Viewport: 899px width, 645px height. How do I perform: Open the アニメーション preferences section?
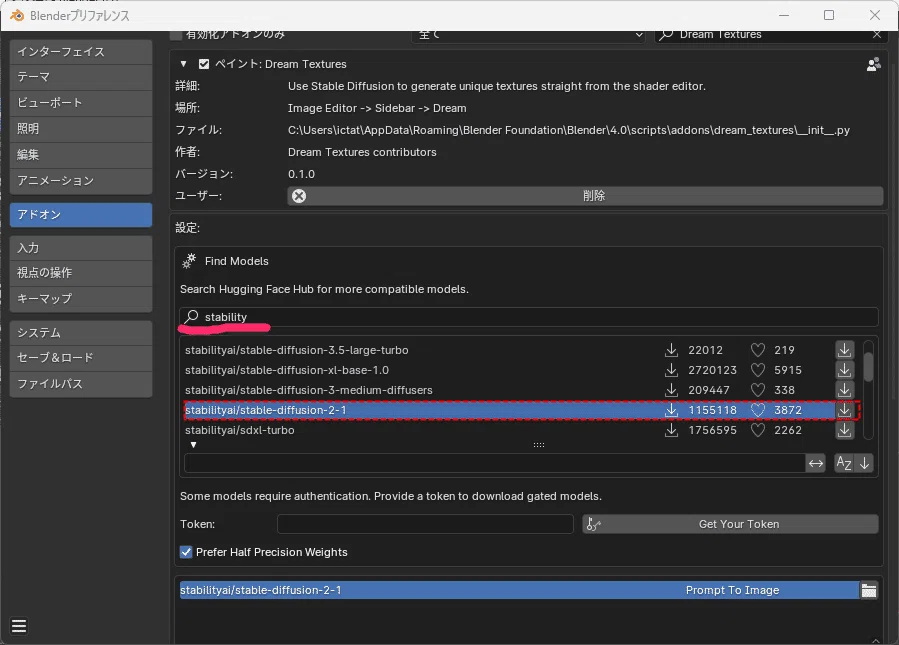tap(81, 181)
